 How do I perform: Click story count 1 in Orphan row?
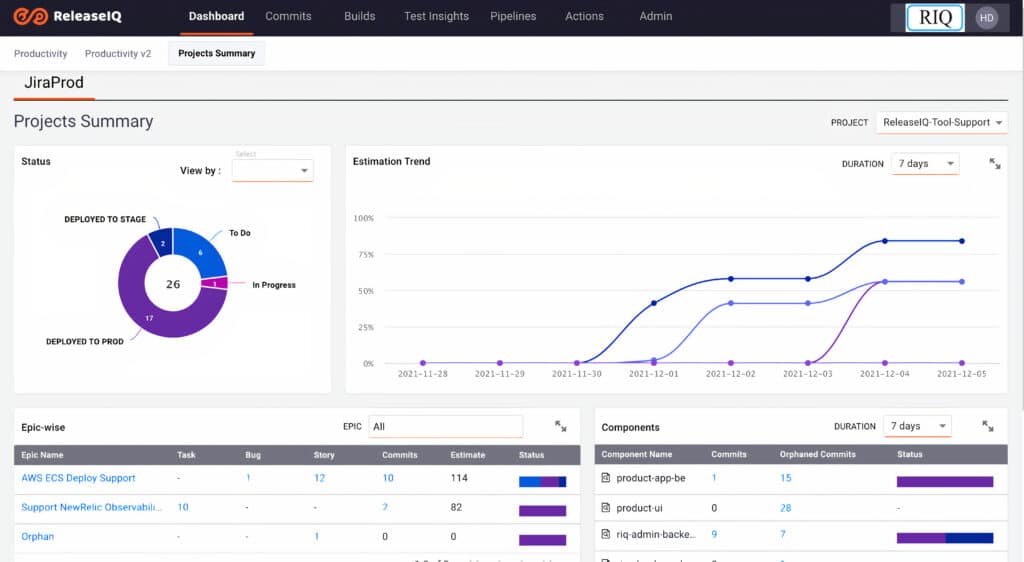[317, 537]
